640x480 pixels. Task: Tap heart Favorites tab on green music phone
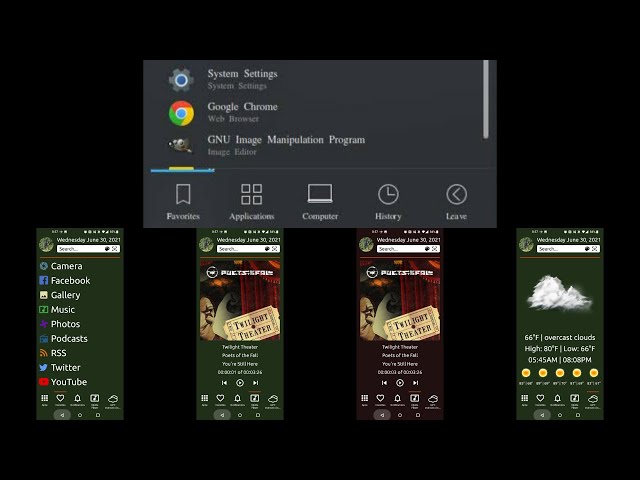pos(220,400)
